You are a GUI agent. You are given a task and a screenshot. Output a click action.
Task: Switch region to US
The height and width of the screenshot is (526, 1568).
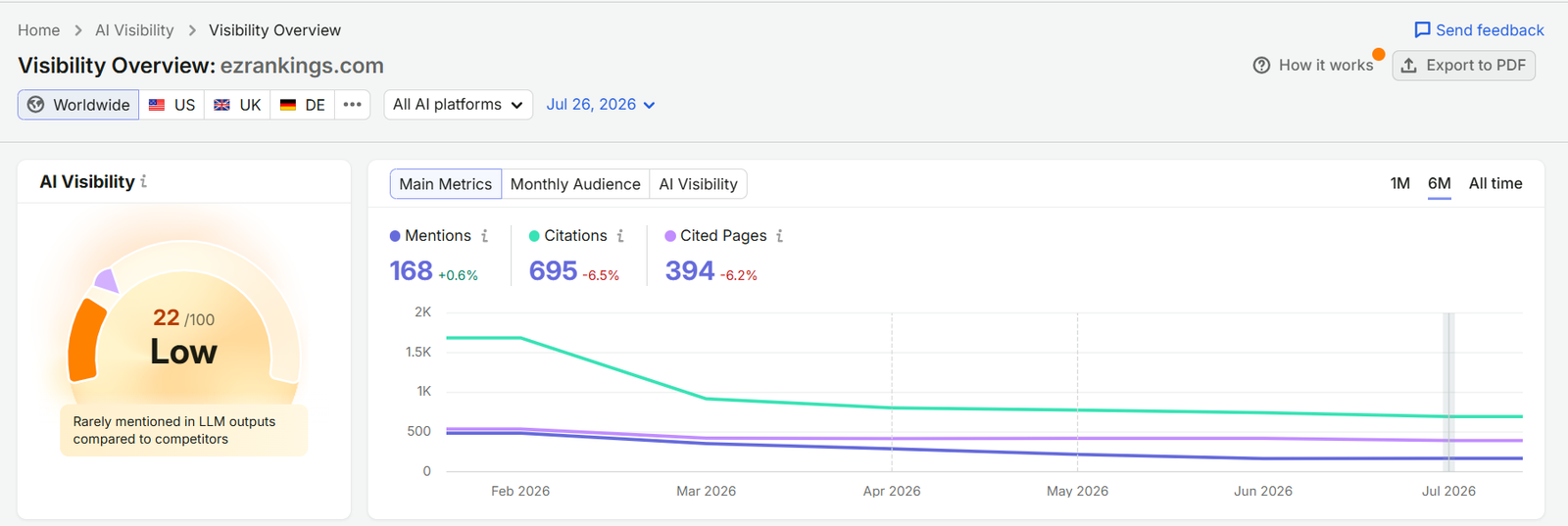pos(171,105)
